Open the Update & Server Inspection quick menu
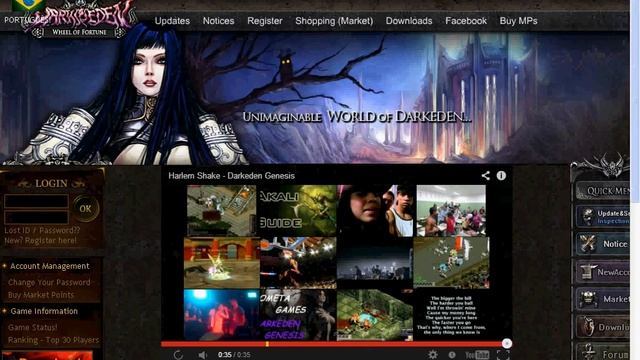640x360 pixels. 603,217
